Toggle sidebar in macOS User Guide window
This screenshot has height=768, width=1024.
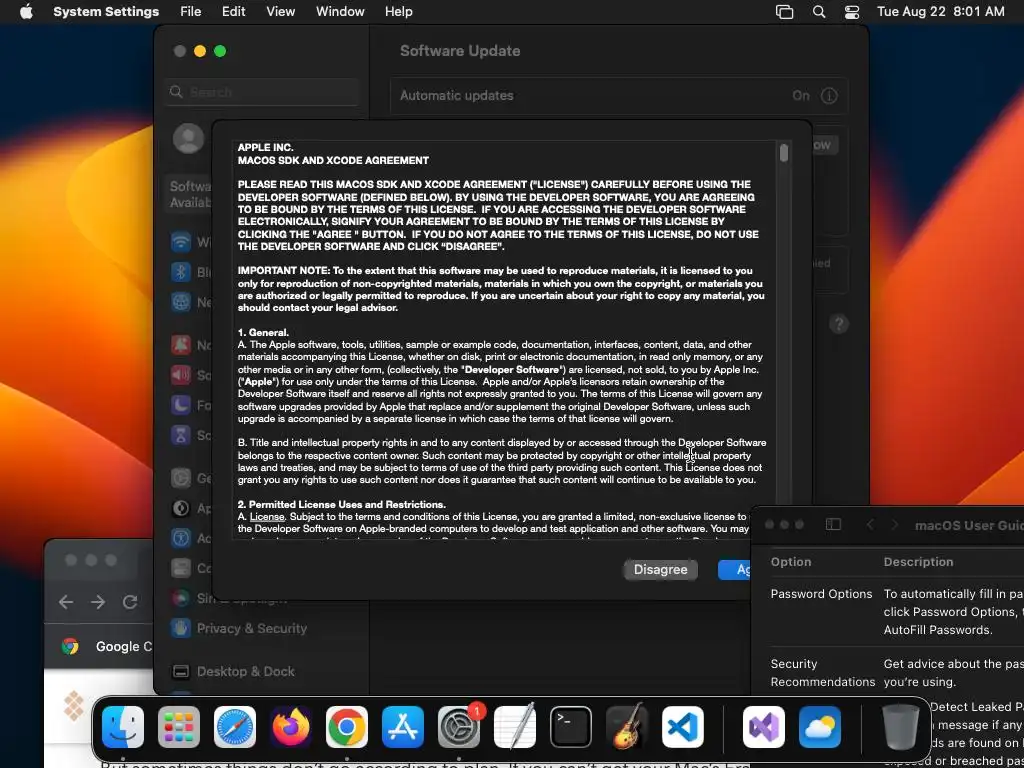(833, 524)
